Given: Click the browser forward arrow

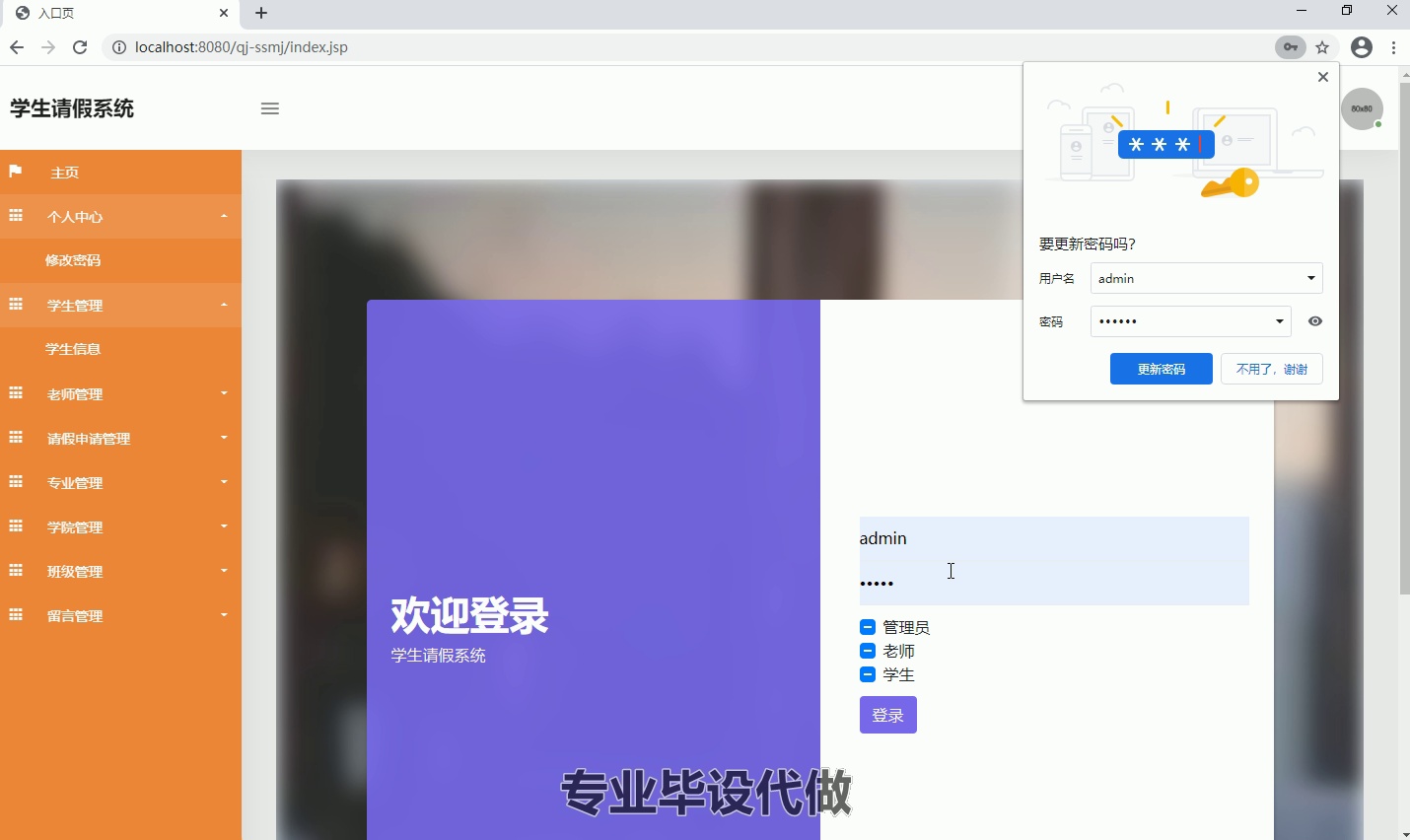Looking at the screenshot, I should pos(48,47).
